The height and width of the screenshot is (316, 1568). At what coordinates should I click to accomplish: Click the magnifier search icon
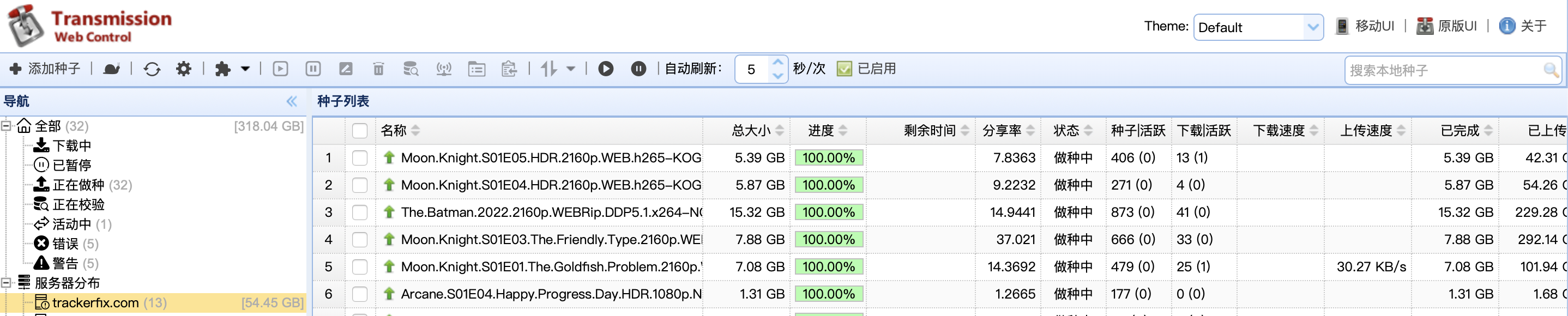[1552, 71]
